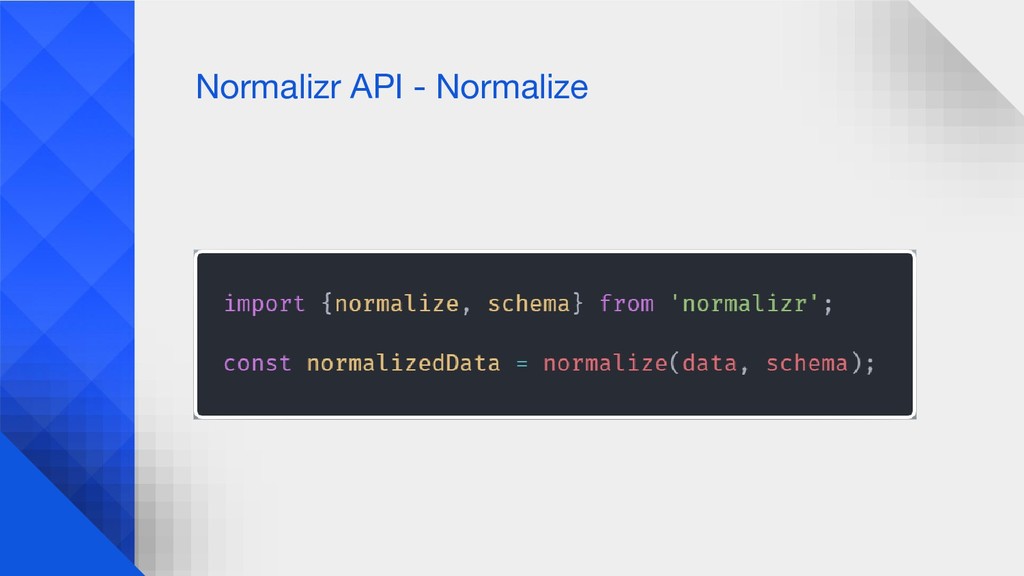Click the normalize function call
Screen dimensions: 1024x576
coord(605,363)
